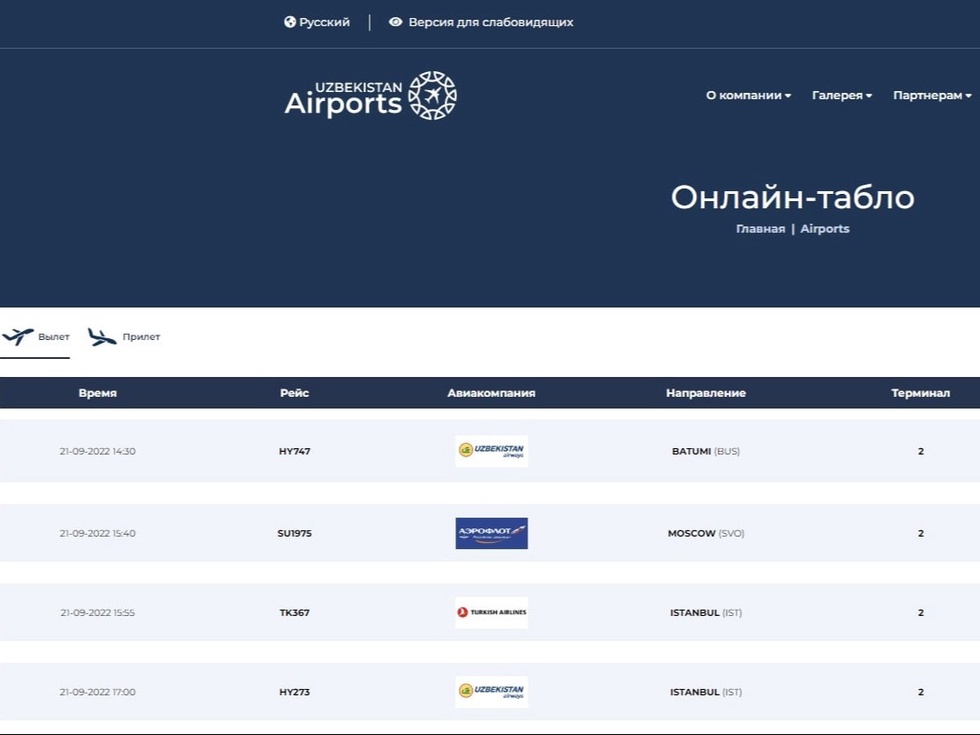Click the Turkish Airlines logo for flight TK367

point(491,612)
